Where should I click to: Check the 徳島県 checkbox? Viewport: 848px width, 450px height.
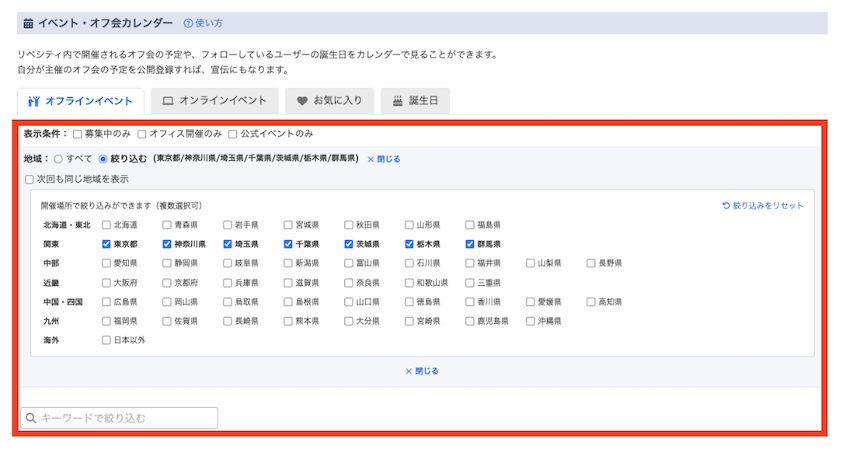pos(409,302)
